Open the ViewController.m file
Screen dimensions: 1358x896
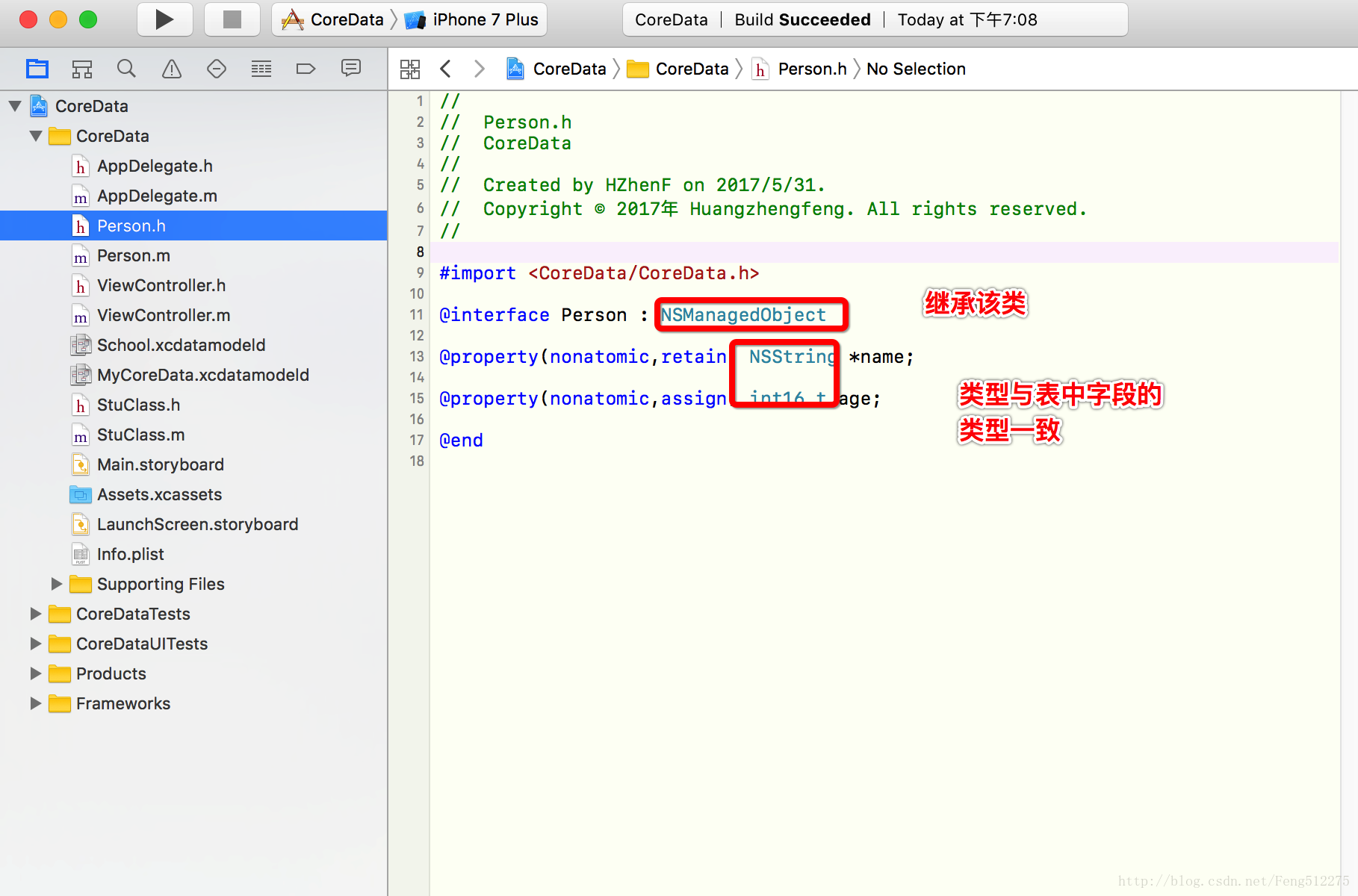(193, 315)
